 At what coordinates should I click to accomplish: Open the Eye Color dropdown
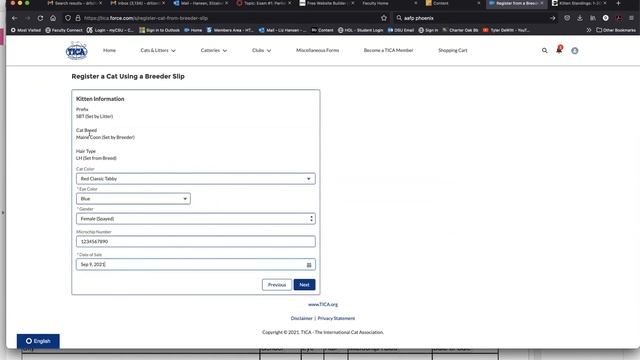pyautogui.click(x=133, y=199)
